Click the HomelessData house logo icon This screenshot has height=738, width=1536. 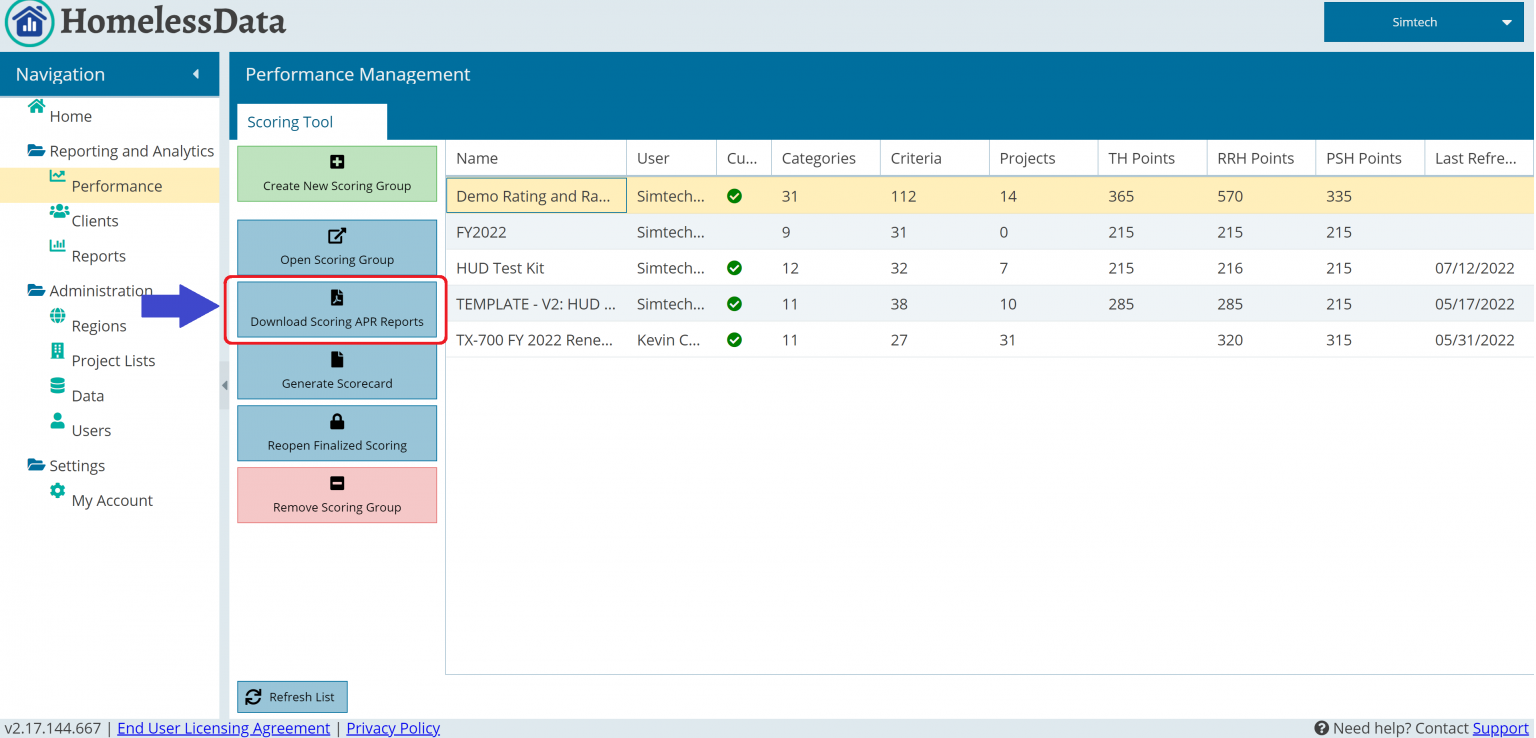coord(30,21)
